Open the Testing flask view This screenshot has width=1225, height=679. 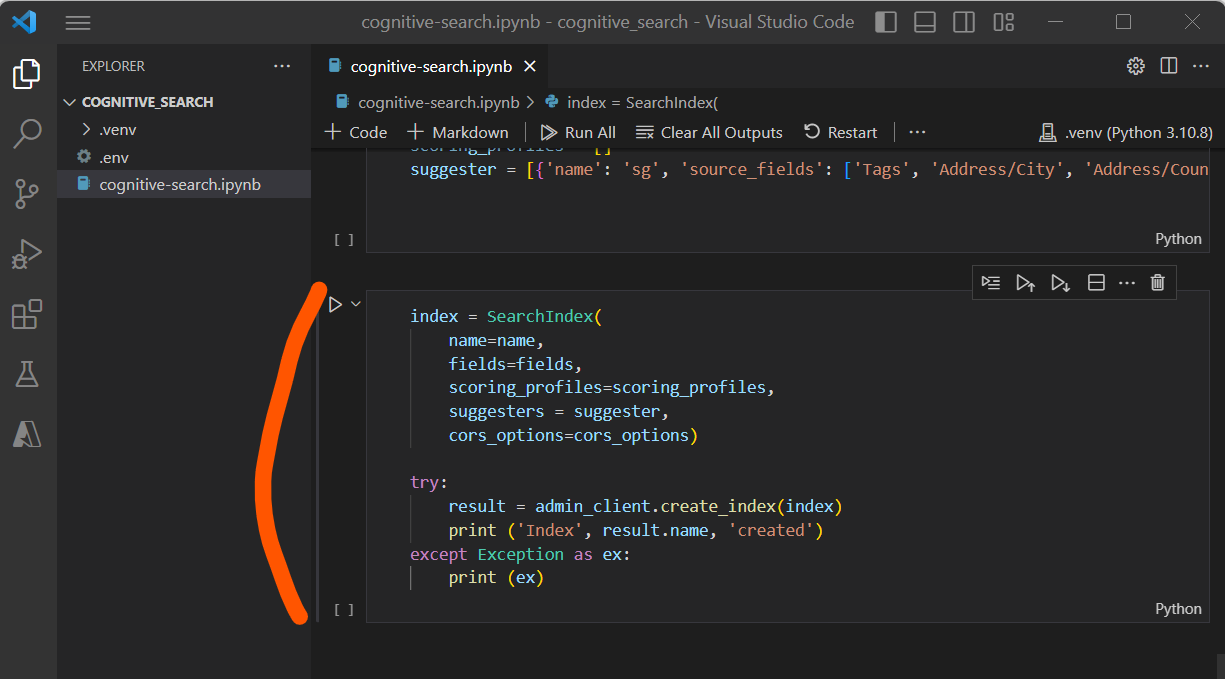[27, 374]
